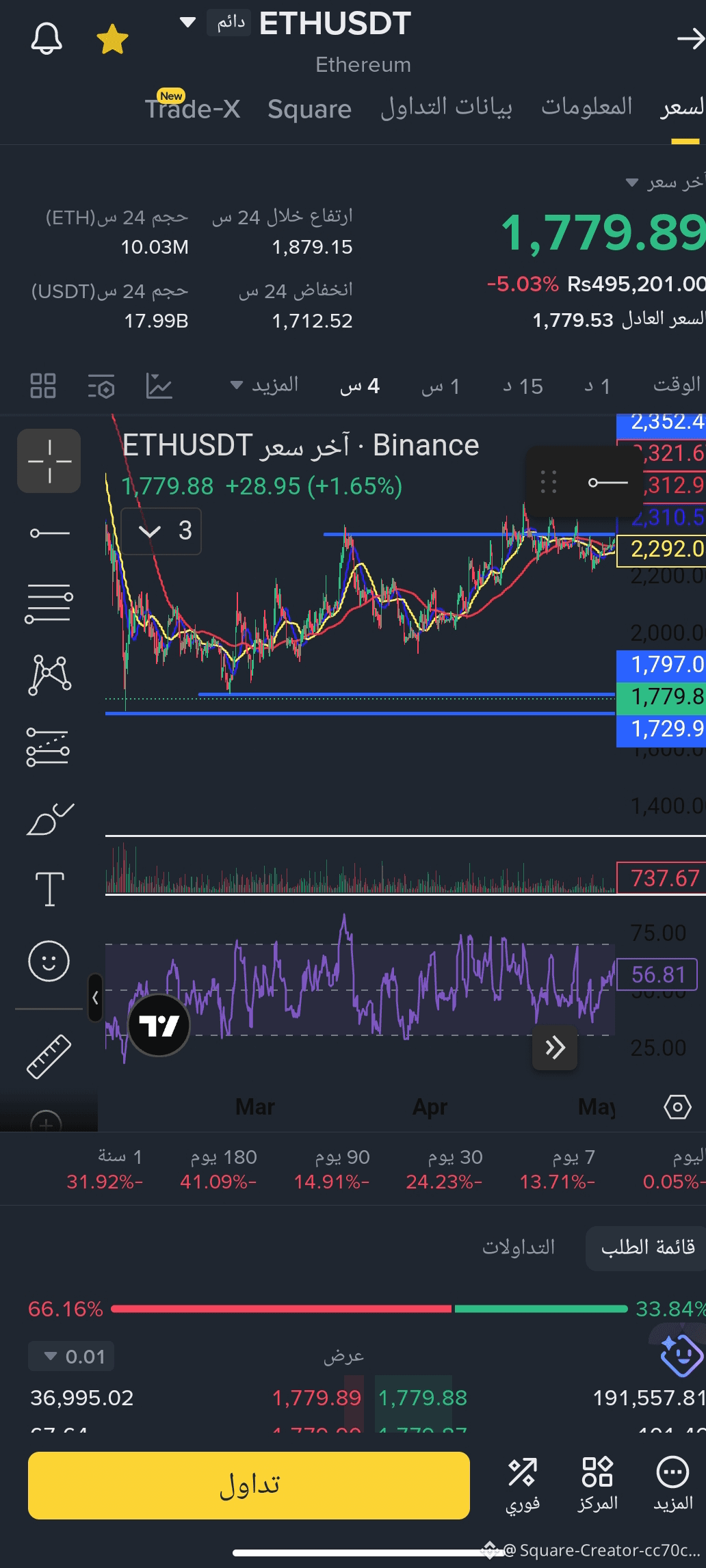Select the ruler measure tool

click(49, 1057)
